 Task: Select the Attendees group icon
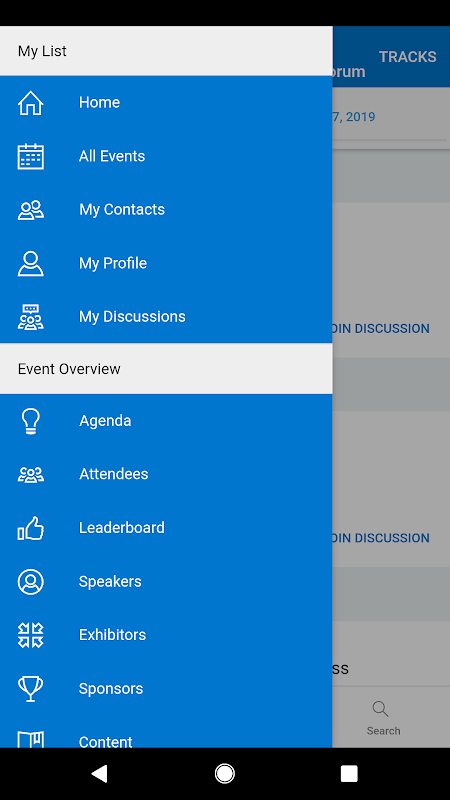coord(31,474)
